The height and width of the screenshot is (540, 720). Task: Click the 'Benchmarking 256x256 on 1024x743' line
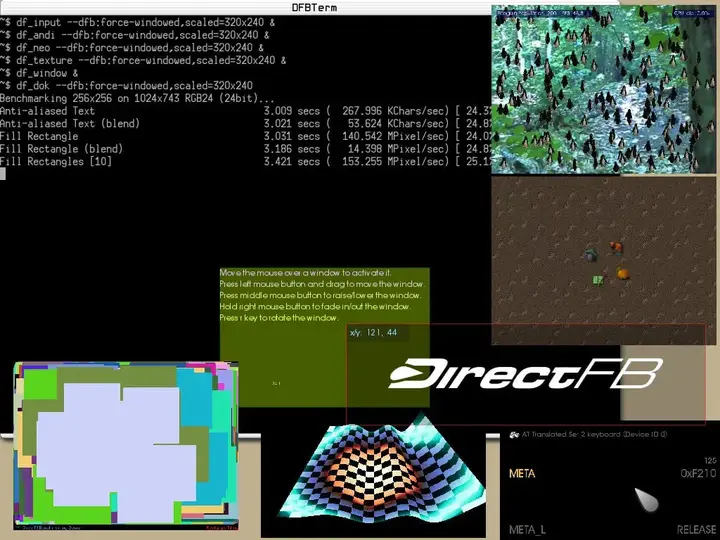click(137, 98)
